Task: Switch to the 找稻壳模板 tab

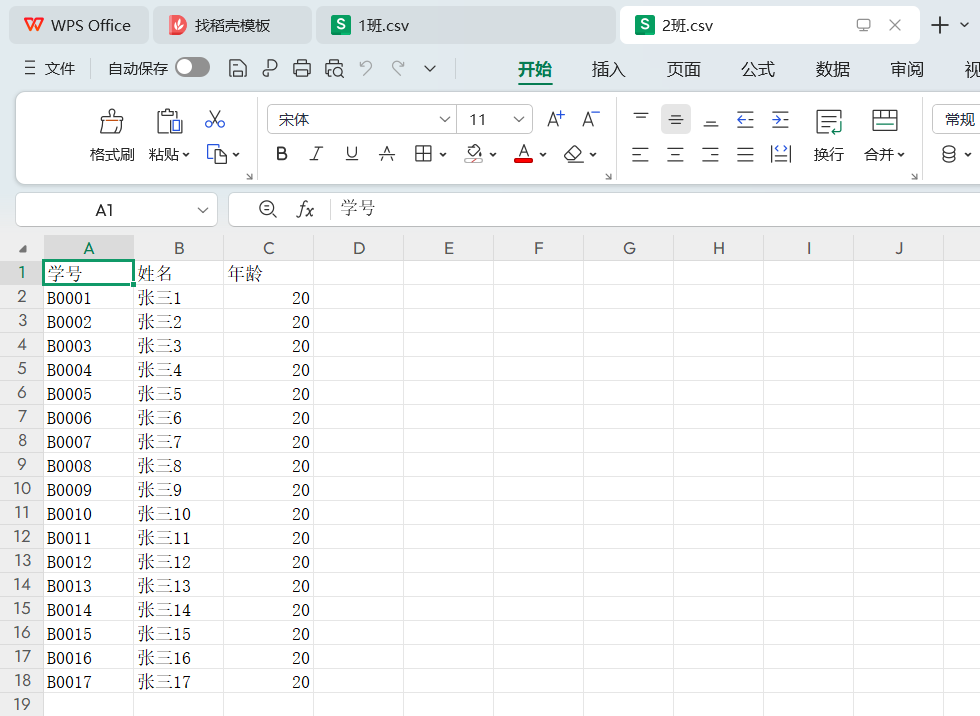Action: (x=232, y=26)
